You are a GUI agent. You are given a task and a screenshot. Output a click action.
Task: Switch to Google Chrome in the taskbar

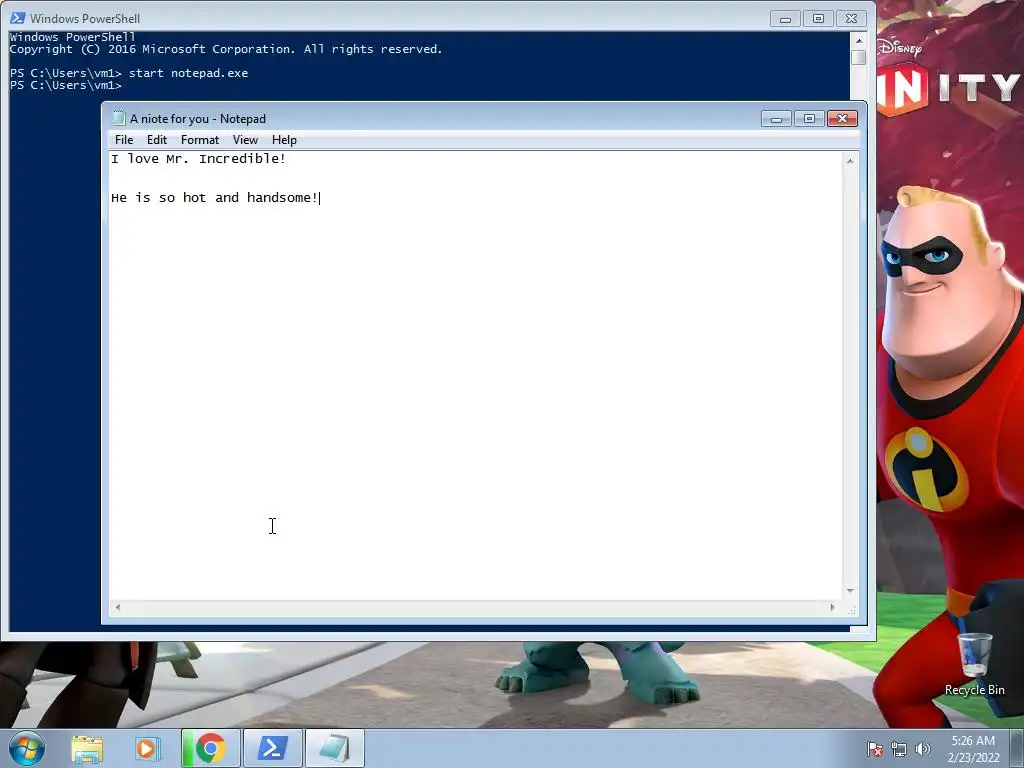click(x=210, y=748)
